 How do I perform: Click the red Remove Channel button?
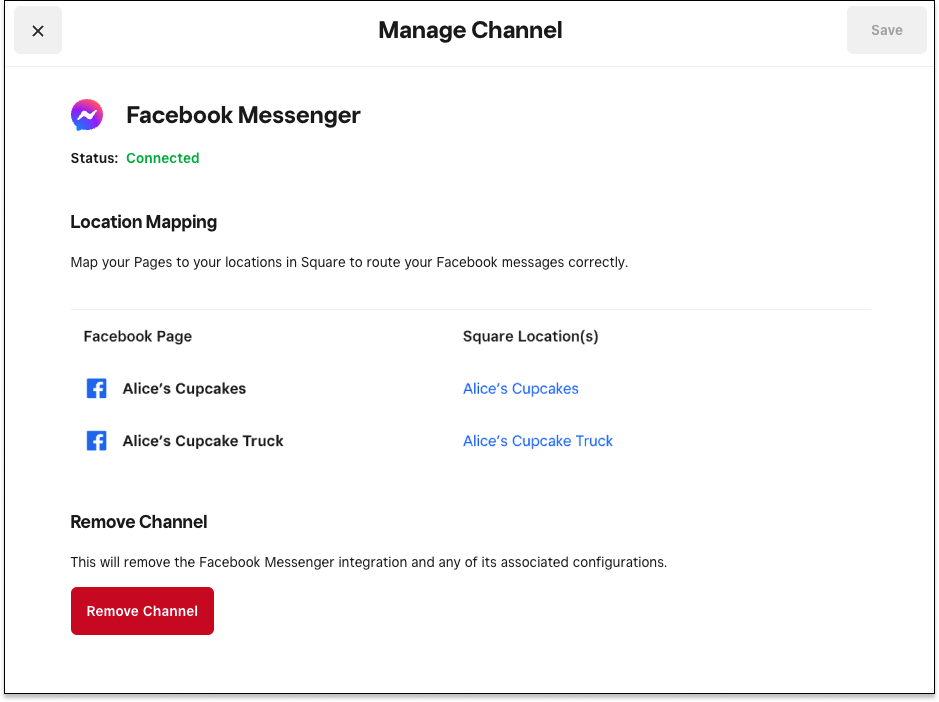[142, 611]
